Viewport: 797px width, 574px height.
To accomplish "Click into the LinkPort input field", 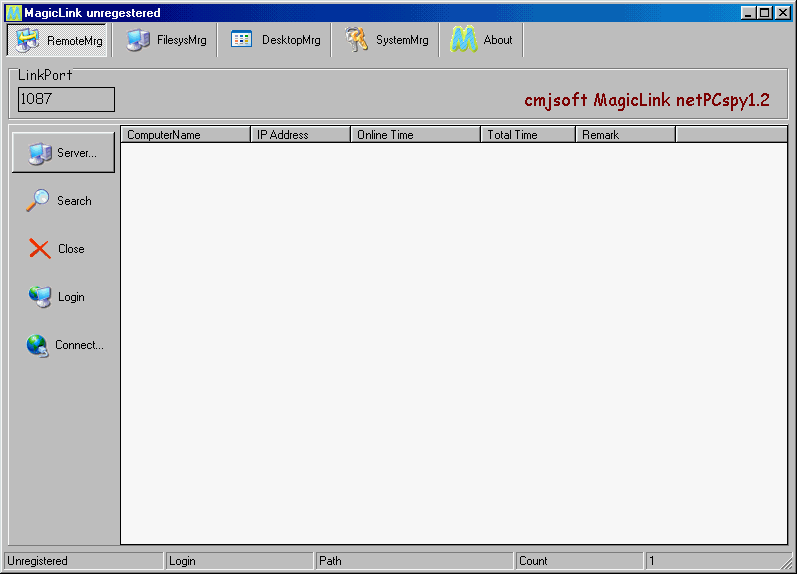I will pyautogui.click(x=66, y=99).
